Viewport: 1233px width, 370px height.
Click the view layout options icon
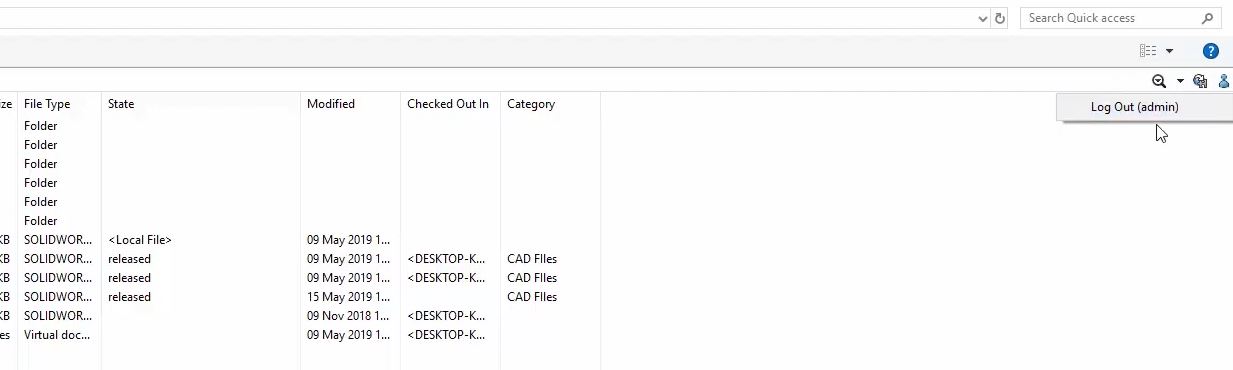pos(1148,51)
